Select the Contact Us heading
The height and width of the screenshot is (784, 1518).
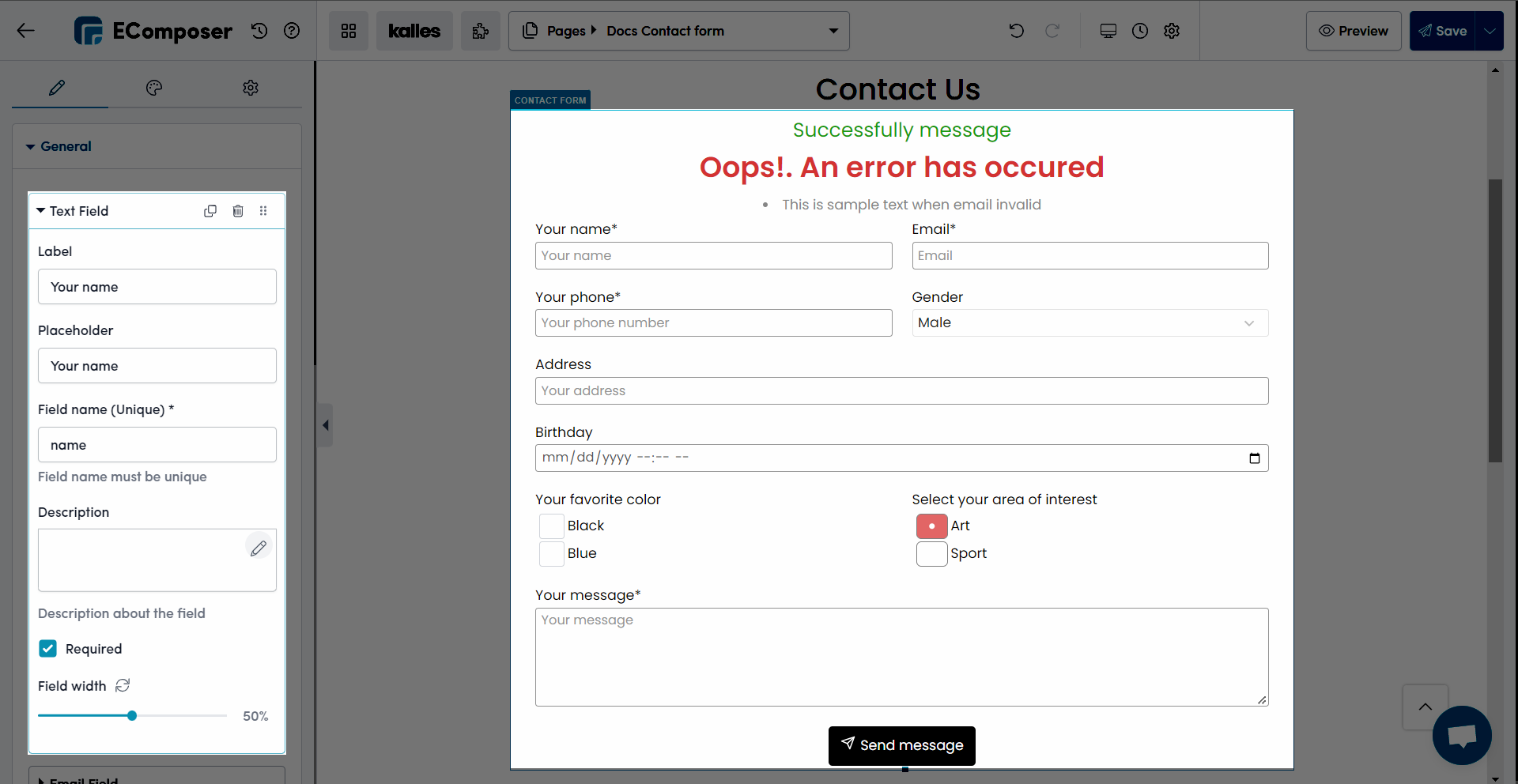(x=898, y=89)
